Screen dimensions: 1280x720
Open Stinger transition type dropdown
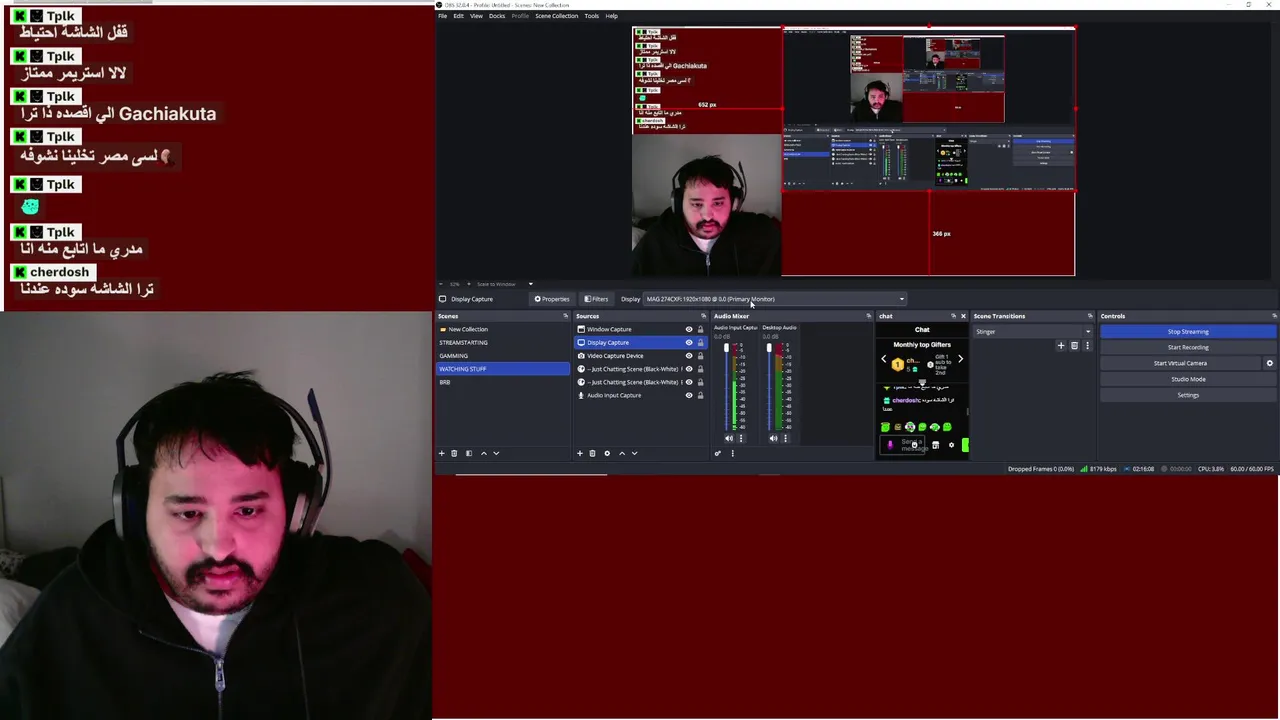(x=1033, y=332)
